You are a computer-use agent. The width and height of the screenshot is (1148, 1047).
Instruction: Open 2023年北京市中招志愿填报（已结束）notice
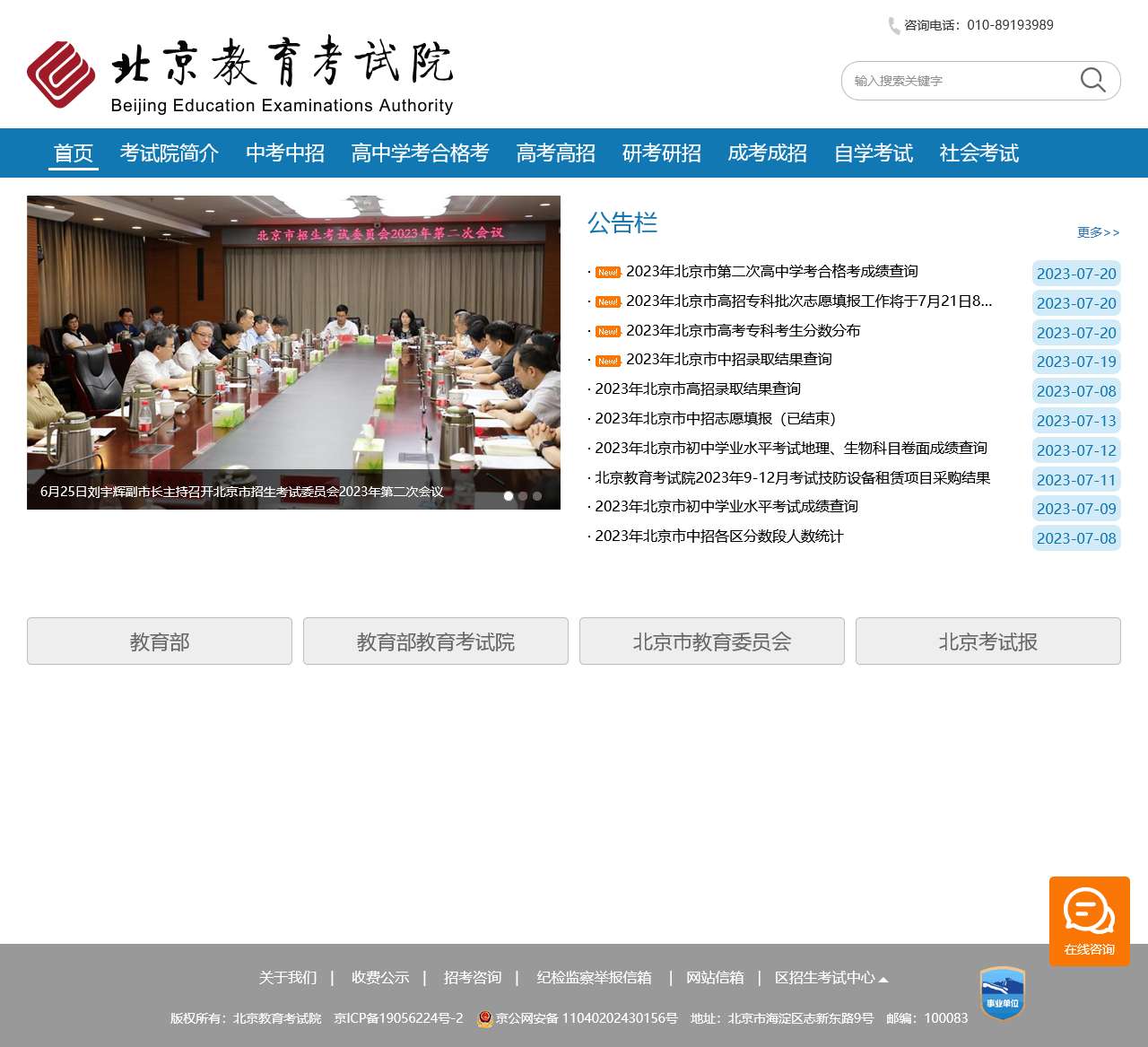[x=716, y=419]
